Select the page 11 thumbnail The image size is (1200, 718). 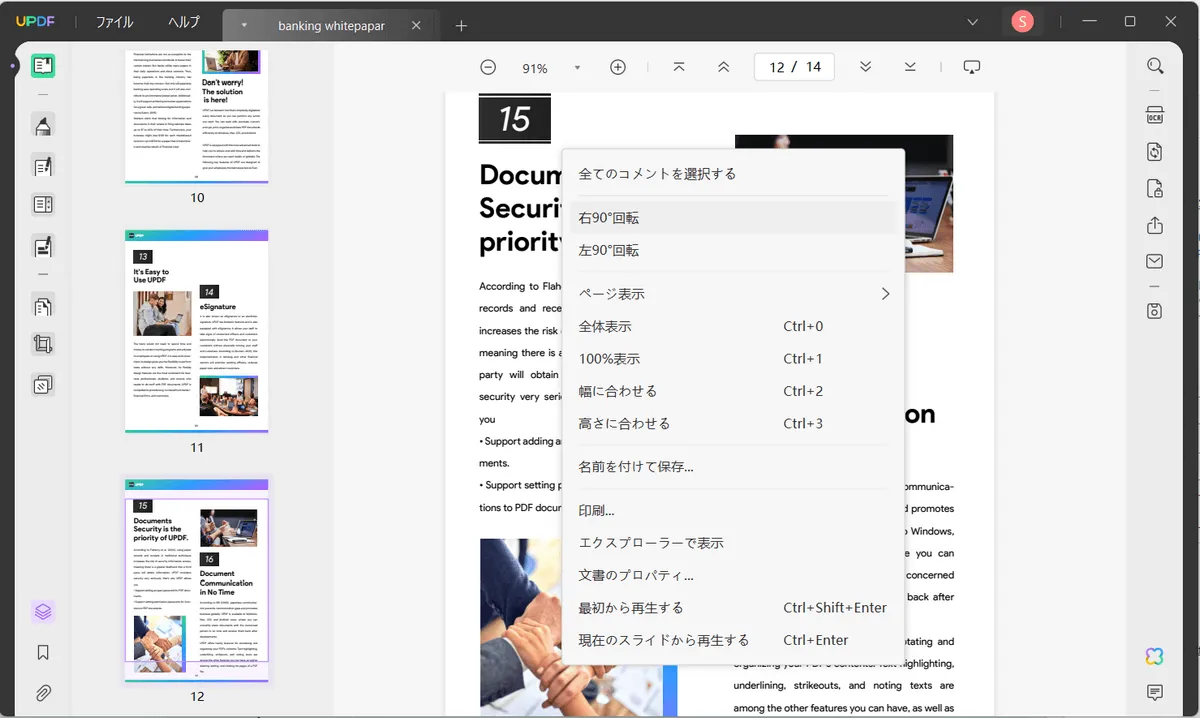(197, 331)
